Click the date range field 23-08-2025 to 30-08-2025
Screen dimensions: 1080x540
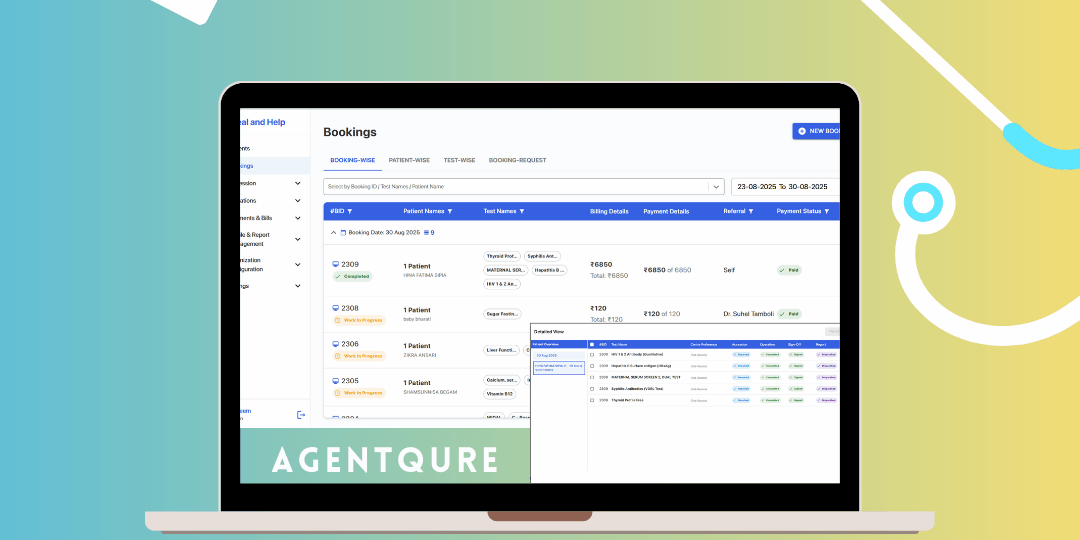pos(785,186)
